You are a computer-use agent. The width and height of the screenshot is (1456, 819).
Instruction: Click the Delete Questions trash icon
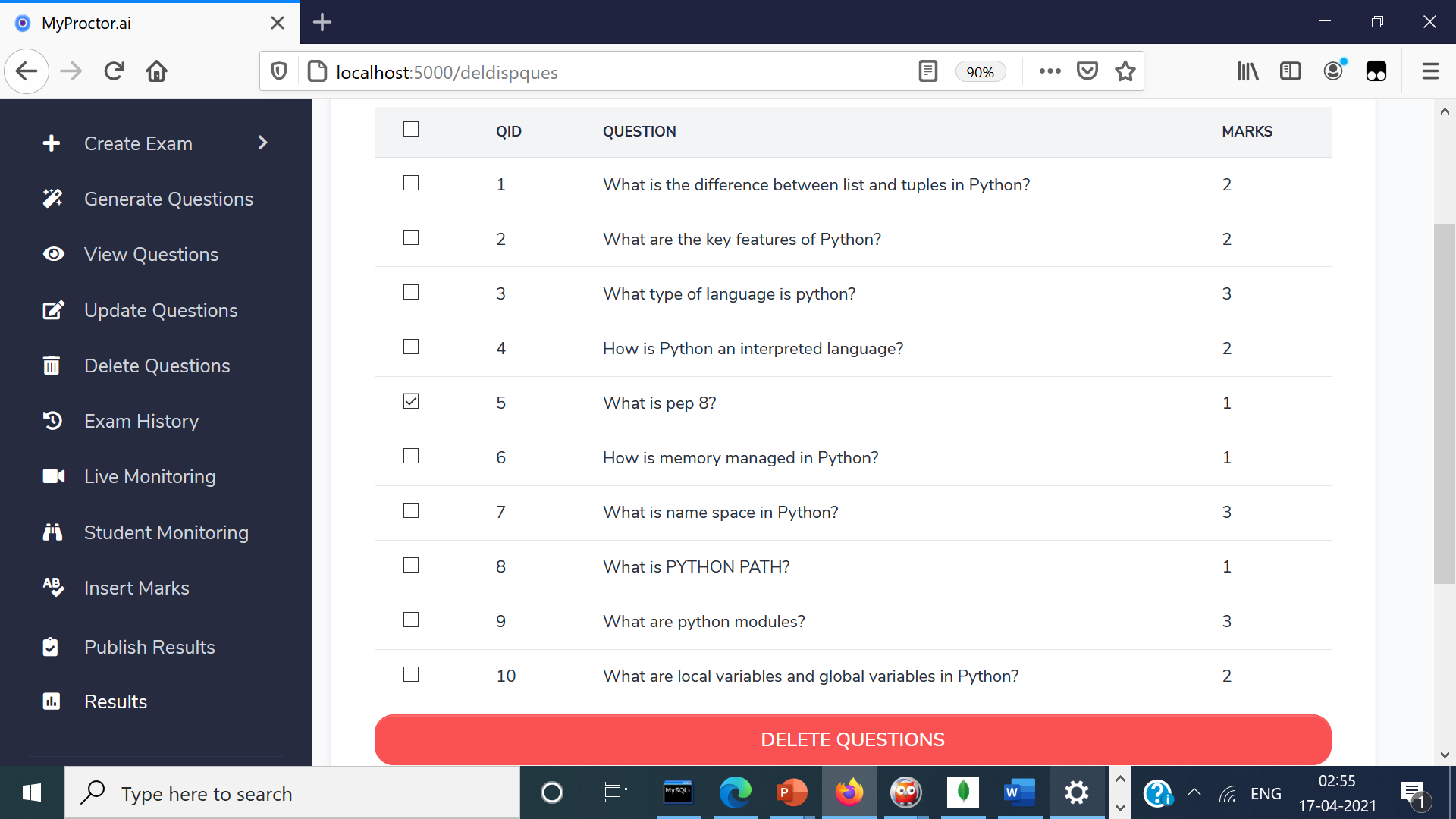point(52,366)
